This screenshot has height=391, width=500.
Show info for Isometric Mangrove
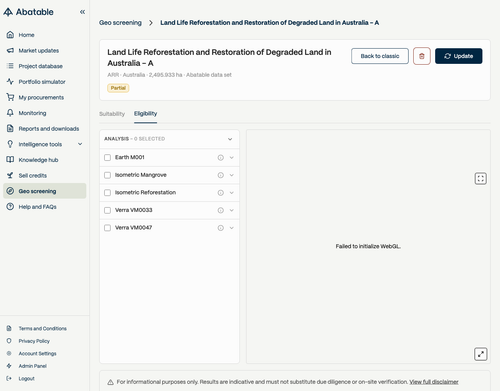[x=221, y=175]
